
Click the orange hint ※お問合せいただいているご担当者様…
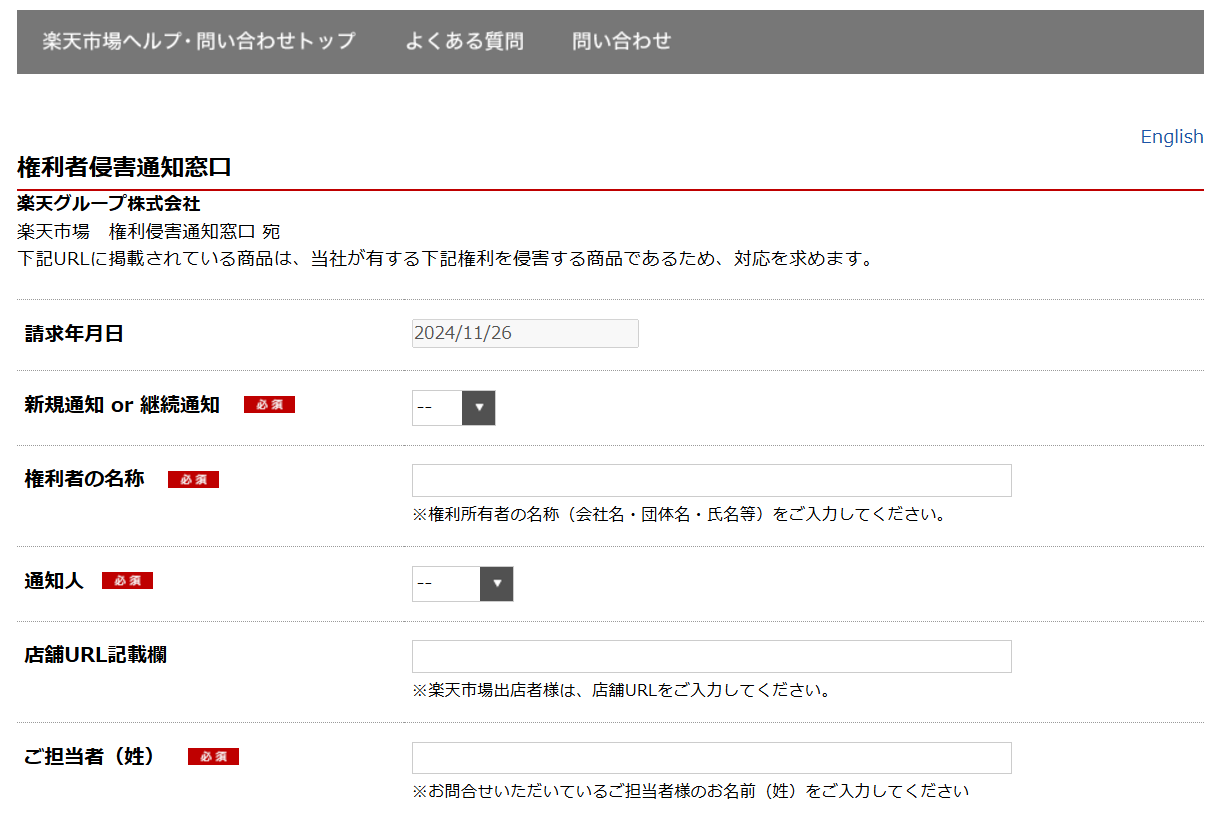click(x=690, y=791)
